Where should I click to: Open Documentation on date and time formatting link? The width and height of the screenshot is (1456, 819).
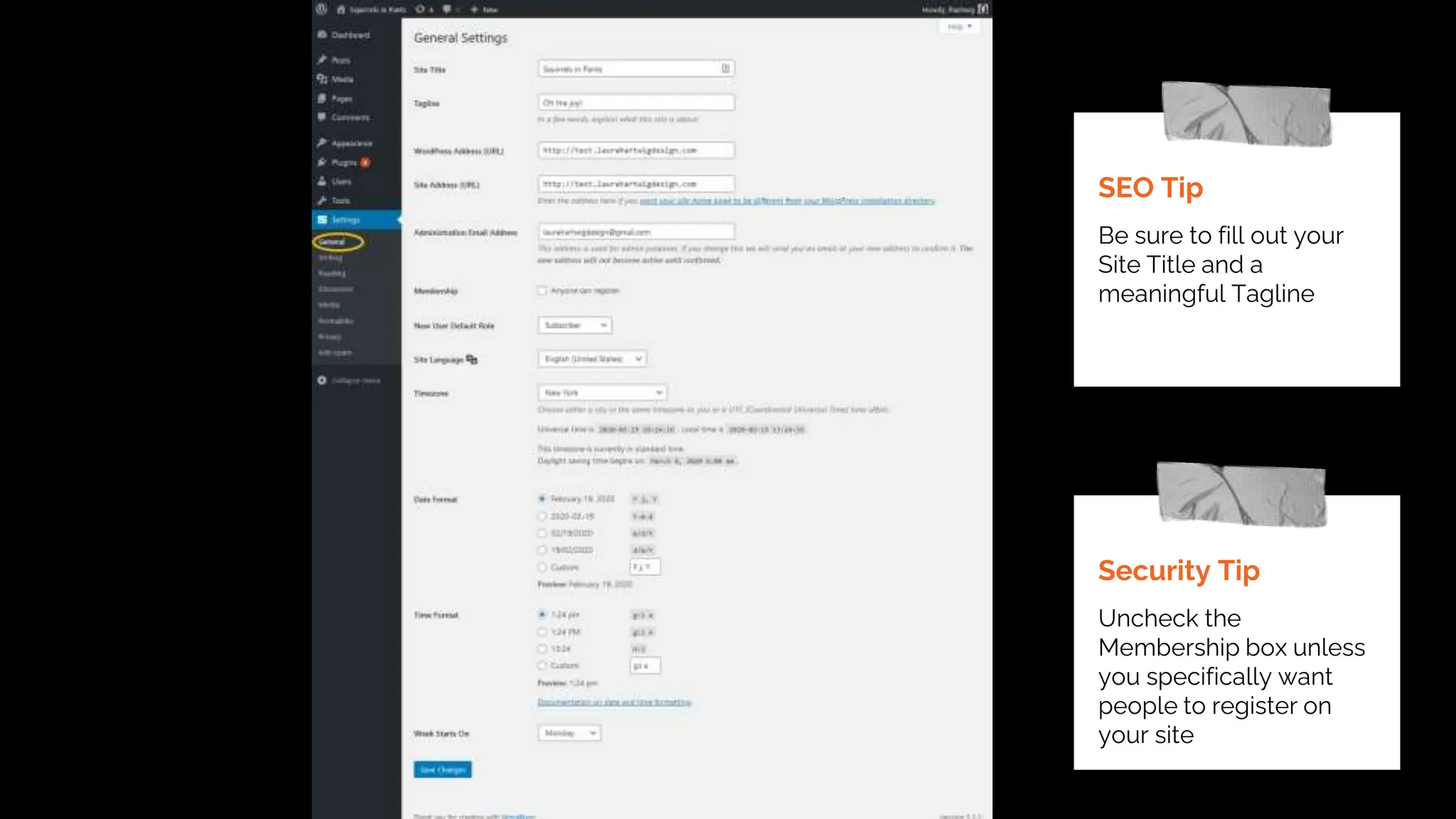(x=614, y=702)
